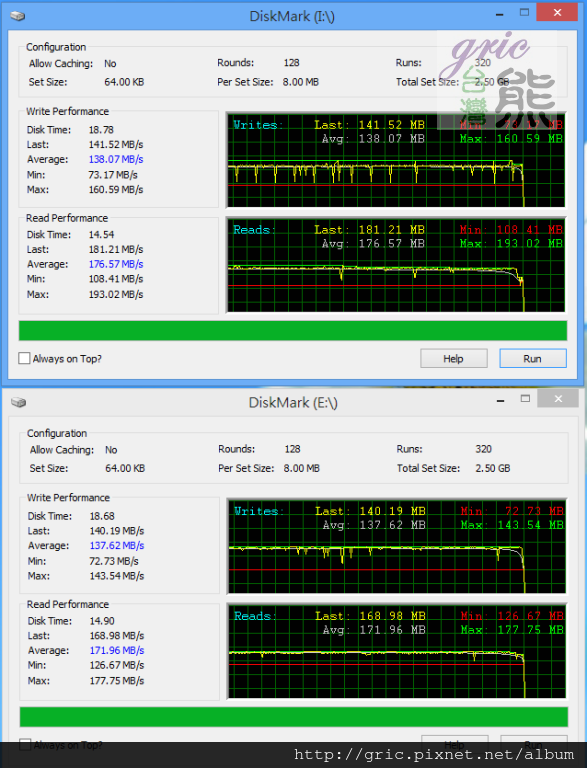Enable Always on Top in DiskMark (I:\)
Image resolution: width=587 pixels, height=768 pixels.
[24, 359]
